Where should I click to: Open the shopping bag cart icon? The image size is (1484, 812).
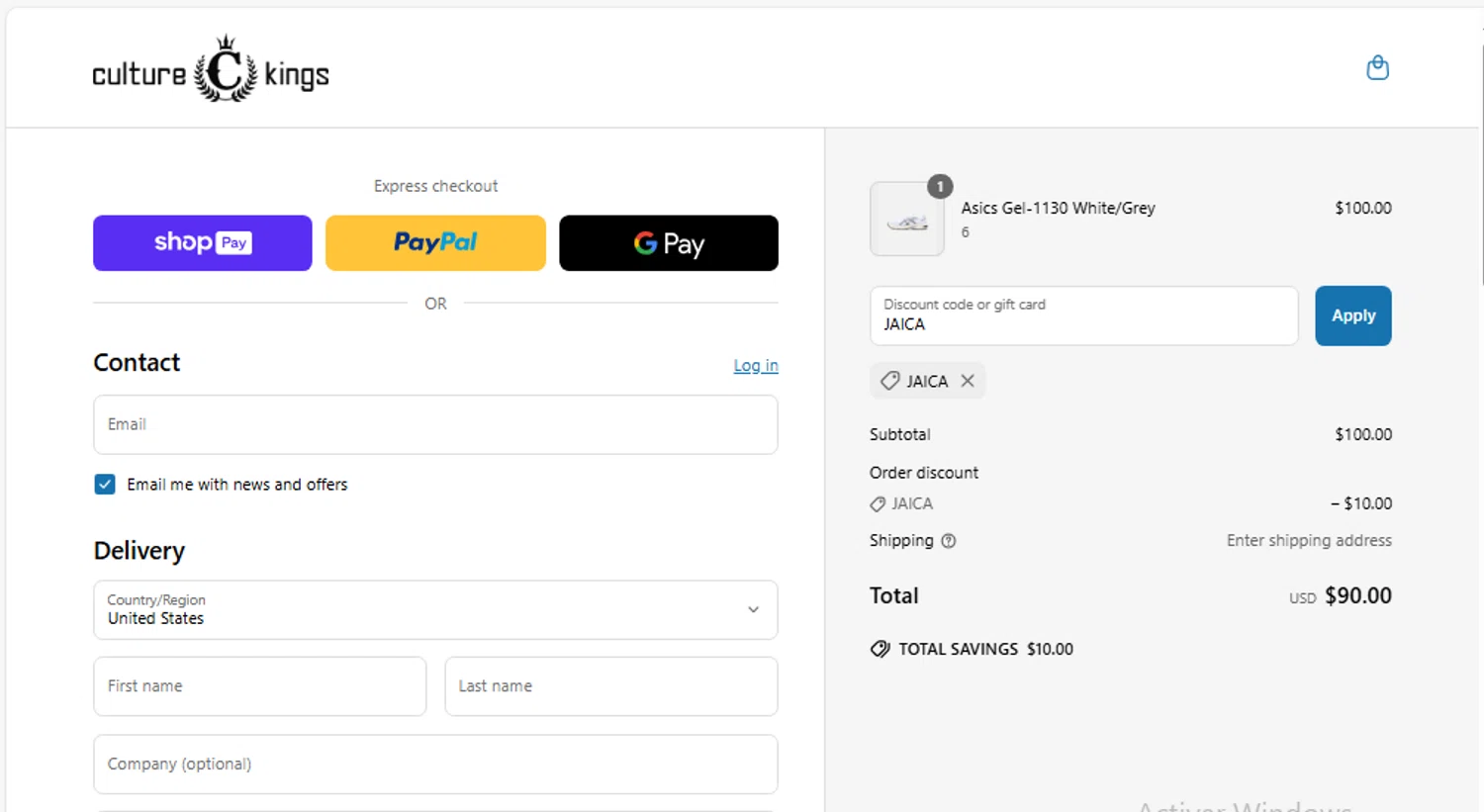pos(1377,68)
